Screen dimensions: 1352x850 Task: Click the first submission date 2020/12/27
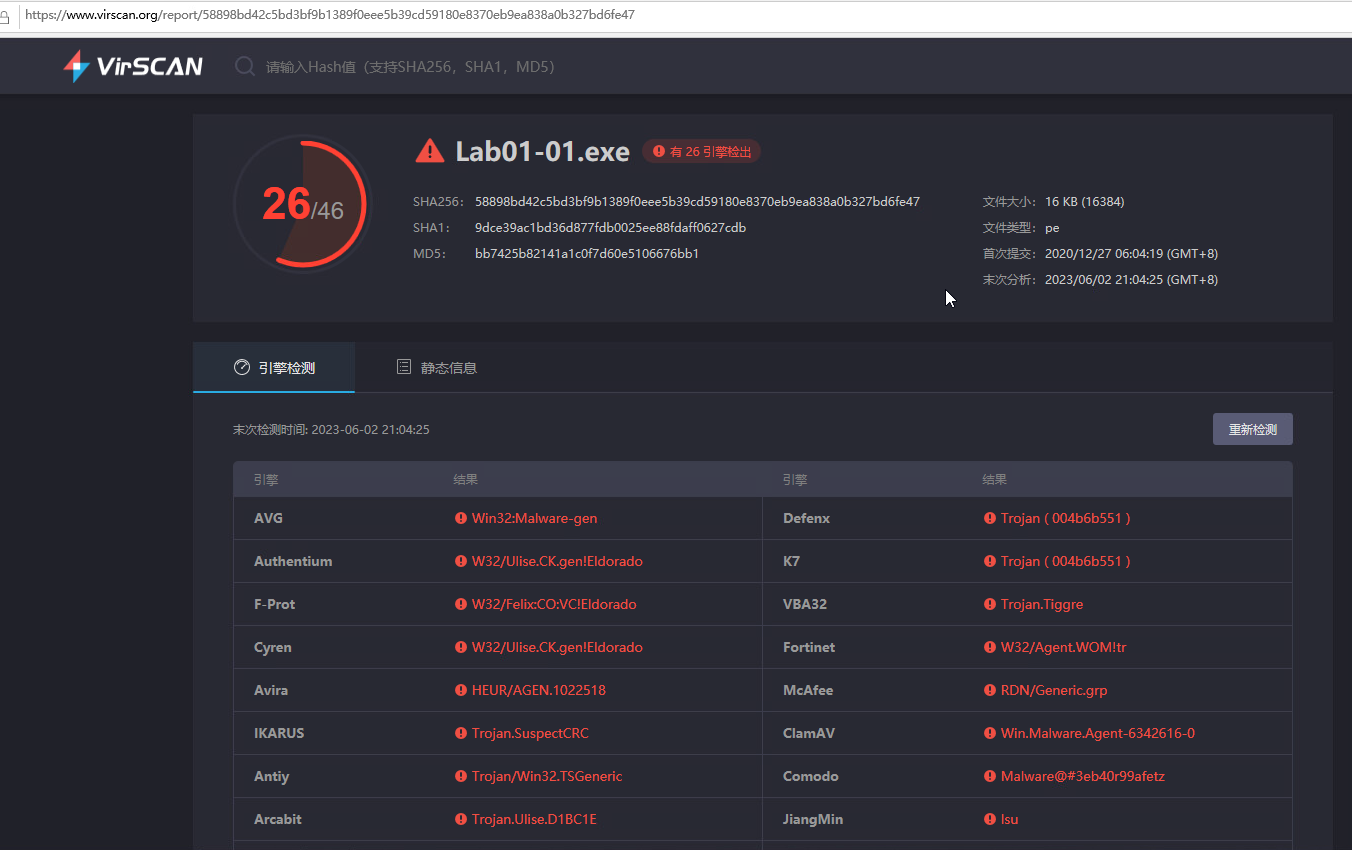[1131, 254]
